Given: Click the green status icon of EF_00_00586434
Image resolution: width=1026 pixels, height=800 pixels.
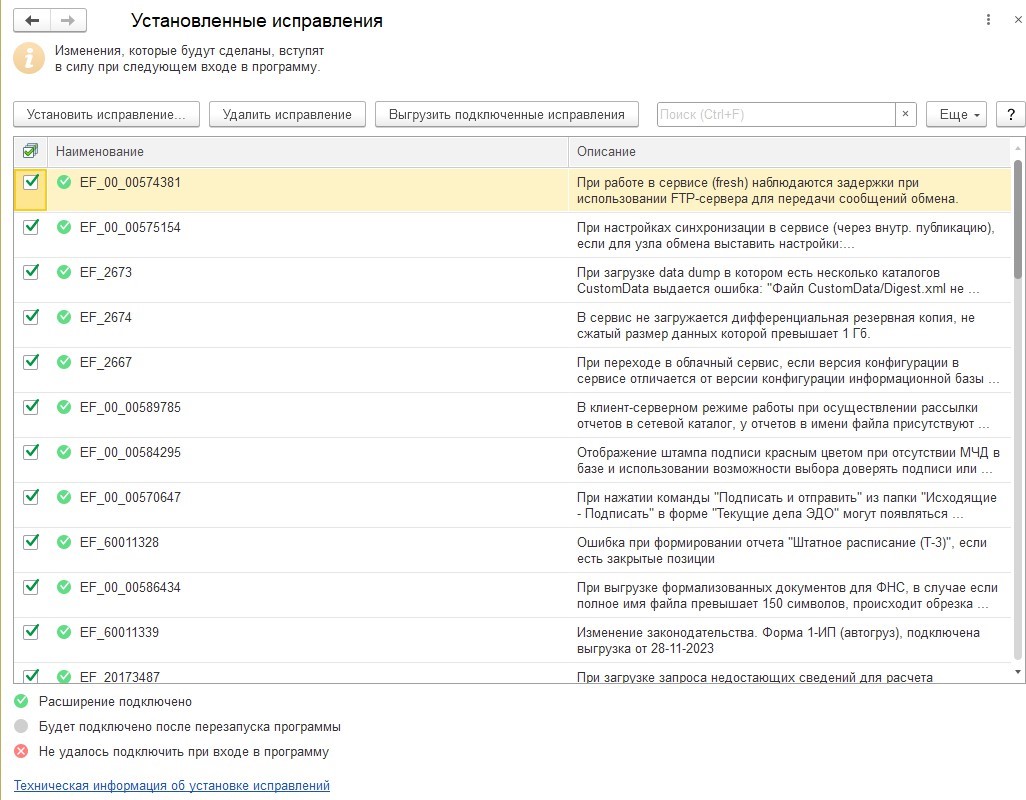Looking at the screenshot, I should (63, 587).
